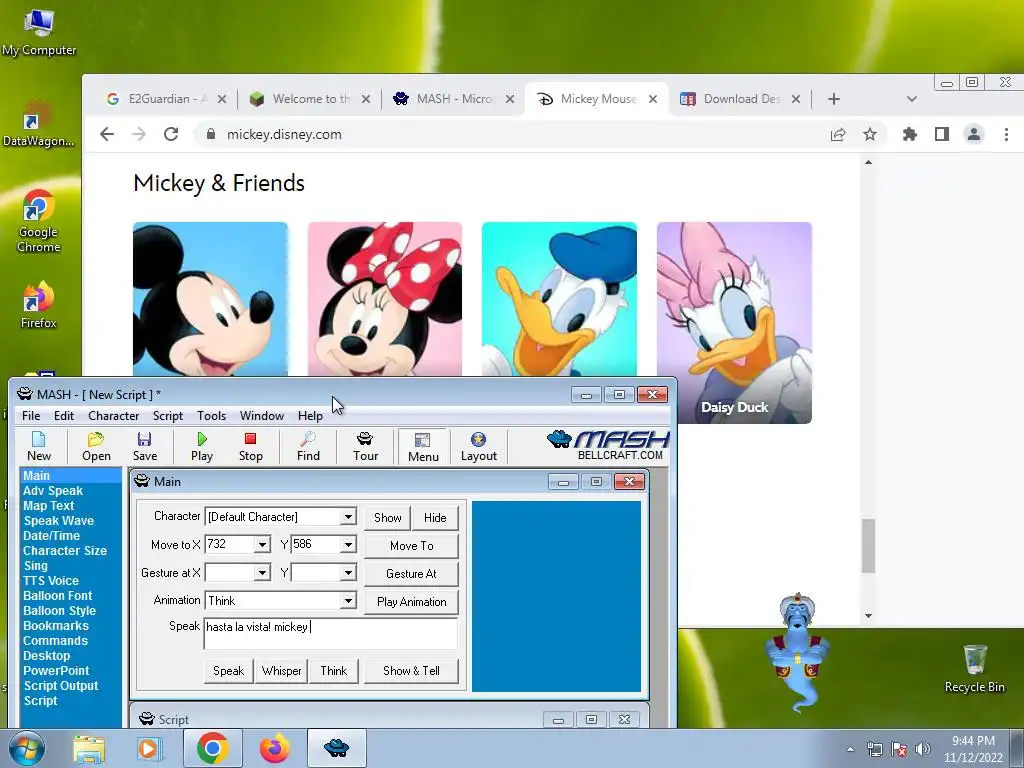The height and width of the screenshot is (768, 1024).
Task: Bookmark this page with the star icon
Action: click(x=870, y=135)
